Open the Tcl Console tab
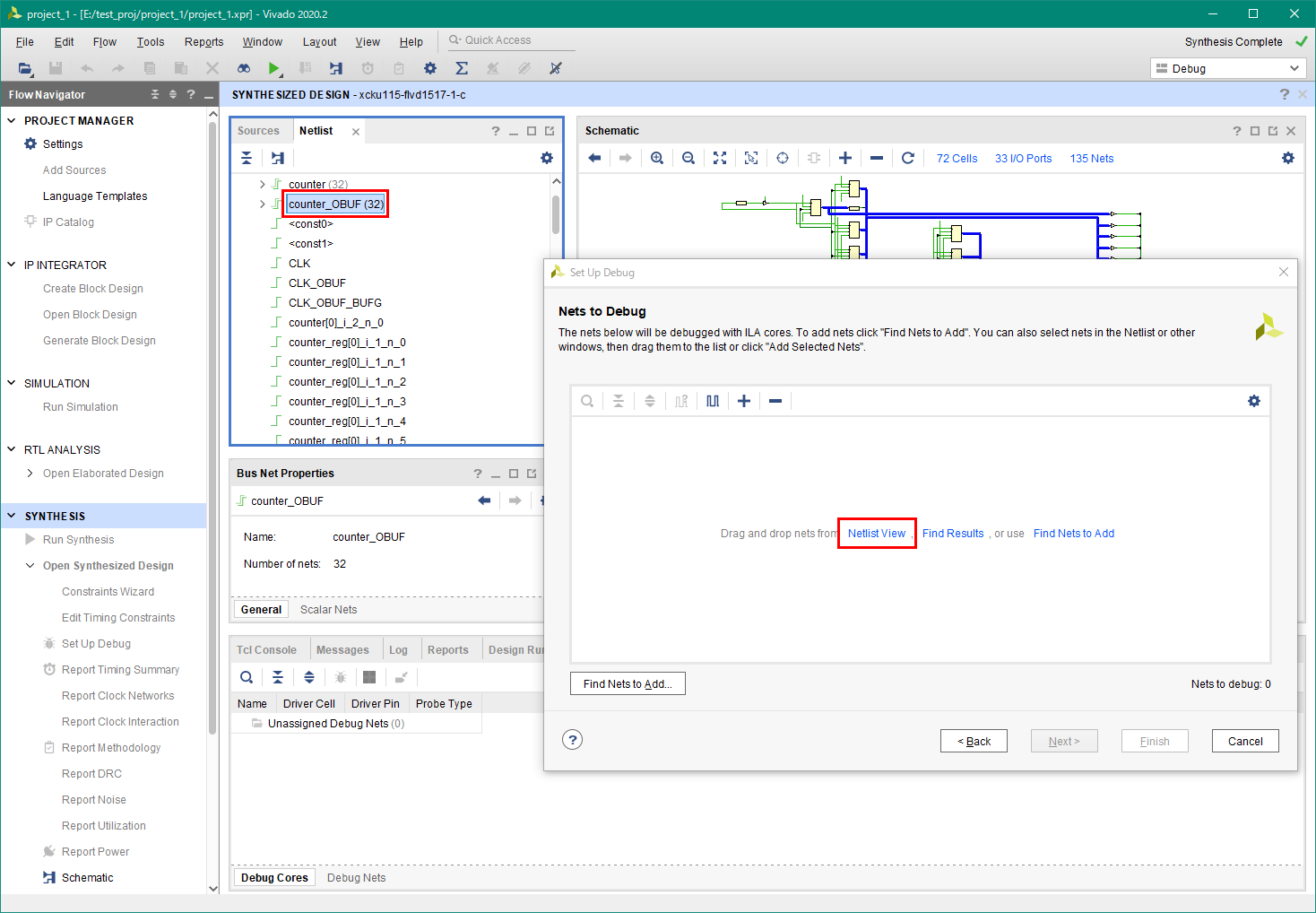1316x913 pixels. (266, 650)
